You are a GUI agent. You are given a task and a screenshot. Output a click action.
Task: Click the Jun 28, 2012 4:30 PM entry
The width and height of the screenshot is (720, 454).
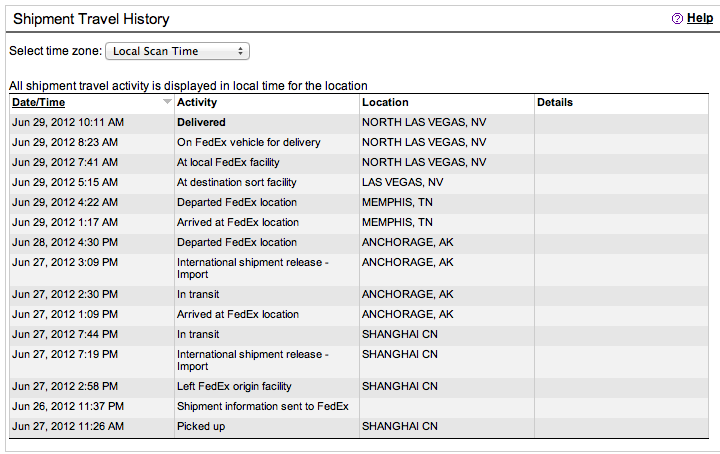65,242
